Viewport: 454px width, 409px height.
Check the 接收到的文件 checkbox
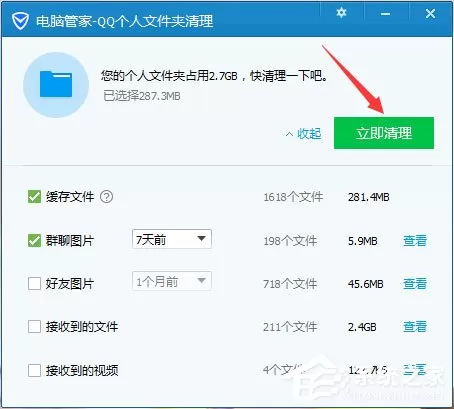coord(34,327)
